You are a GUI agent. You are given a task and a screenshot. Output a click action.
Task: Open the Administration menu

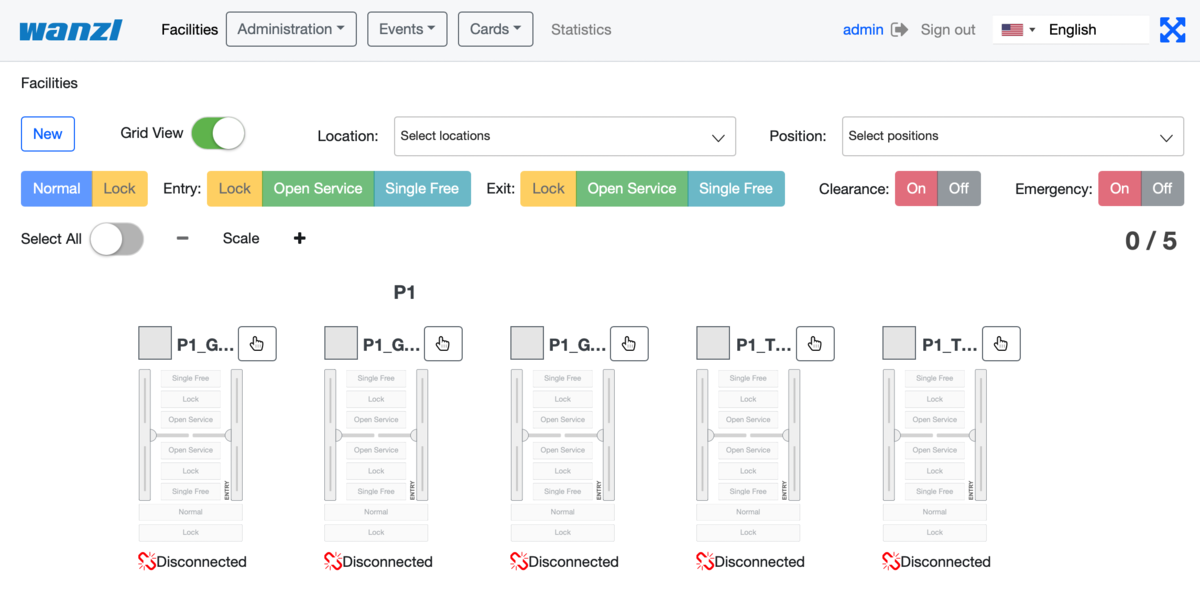click(291, 29)
